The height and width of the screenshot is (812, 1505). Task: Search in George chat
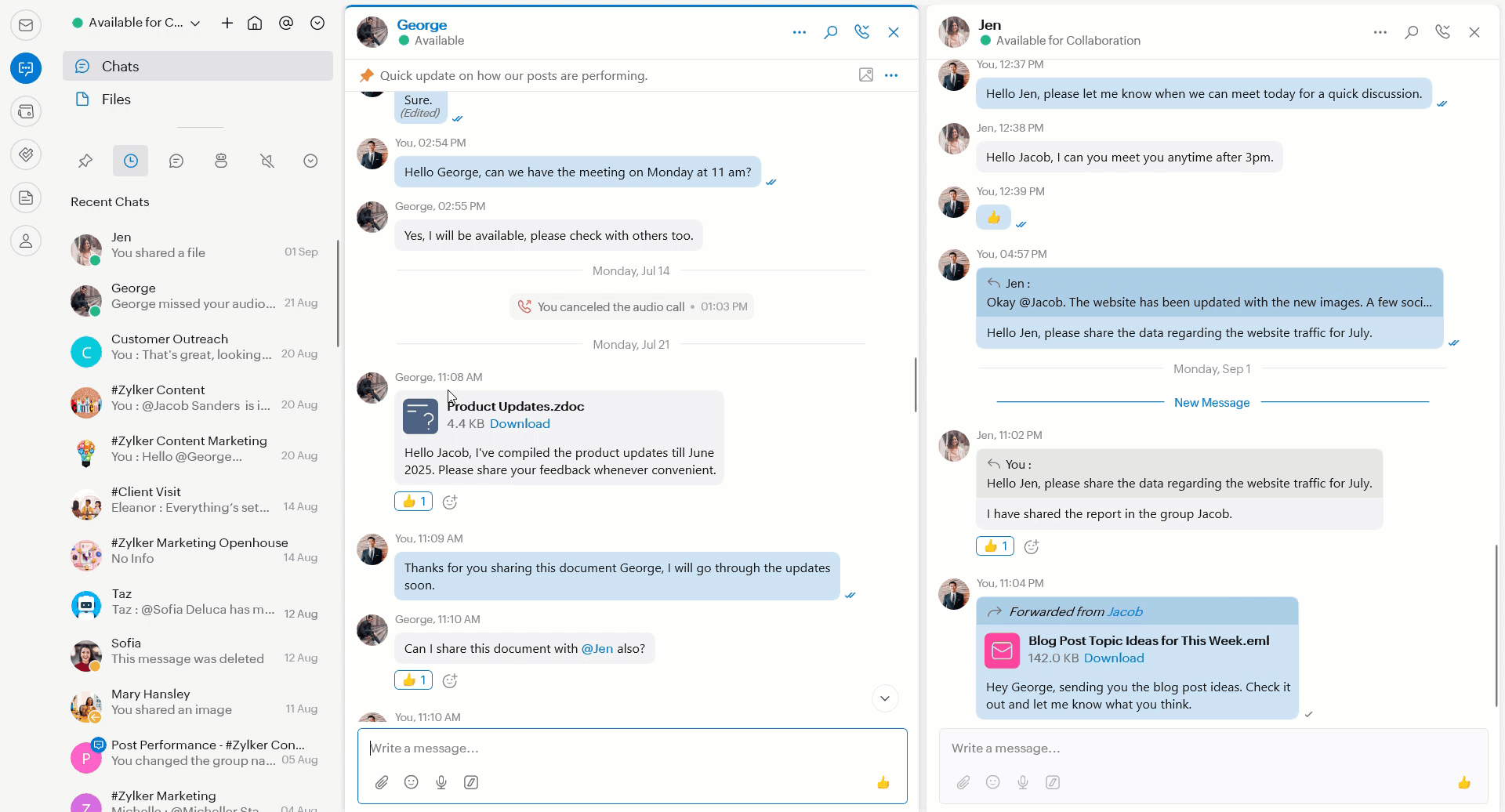tap(830, 32)
